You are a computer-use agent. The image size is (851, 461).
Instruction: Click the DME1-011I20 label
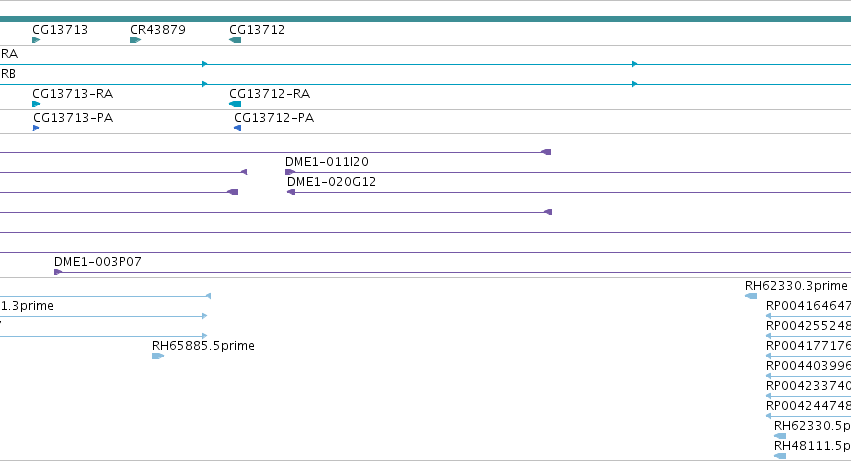point(327,162)
